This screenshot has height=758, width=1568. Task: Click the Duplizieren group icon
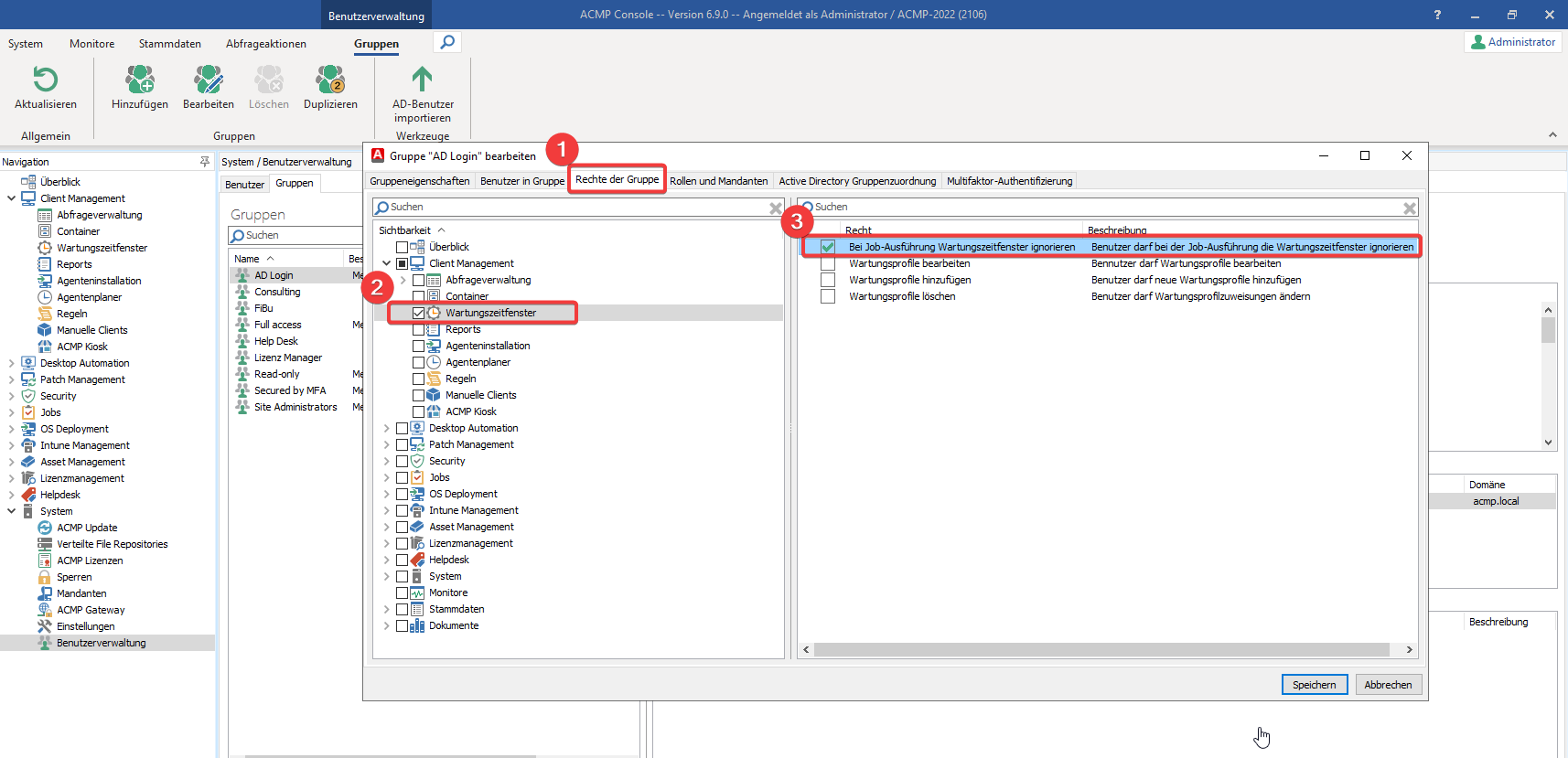click(x=330, y=80)
